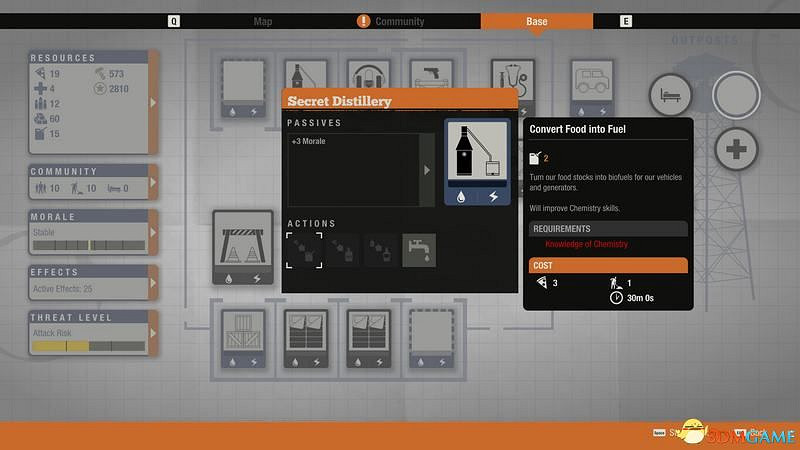
Task: Switch to the Community tab
Action: click(x=399, y=21)
